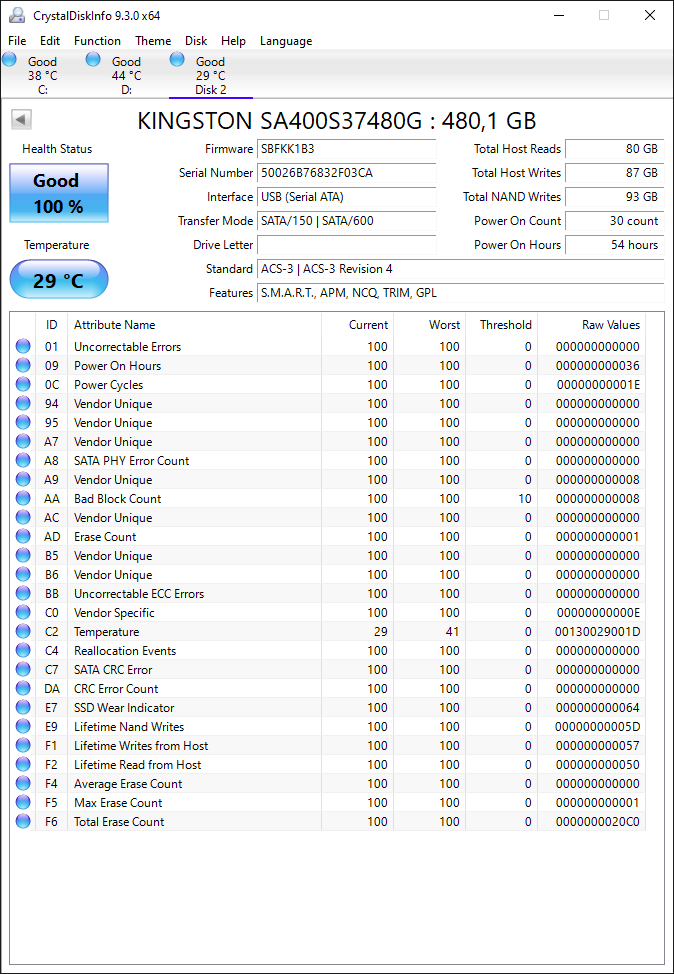Click the 29 °C temperature button

pyautogui.click(x=59, y=280)
